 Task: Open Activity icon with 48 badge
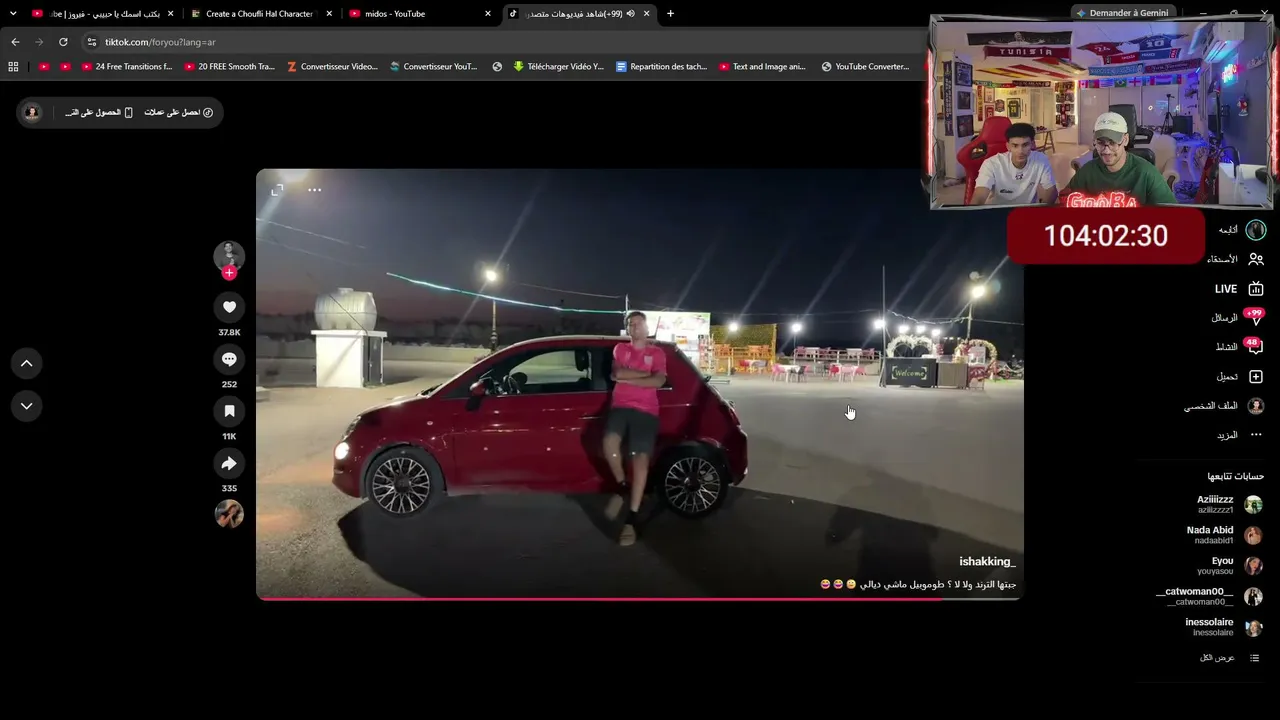pyautogui.click(x=1255, y=347)
